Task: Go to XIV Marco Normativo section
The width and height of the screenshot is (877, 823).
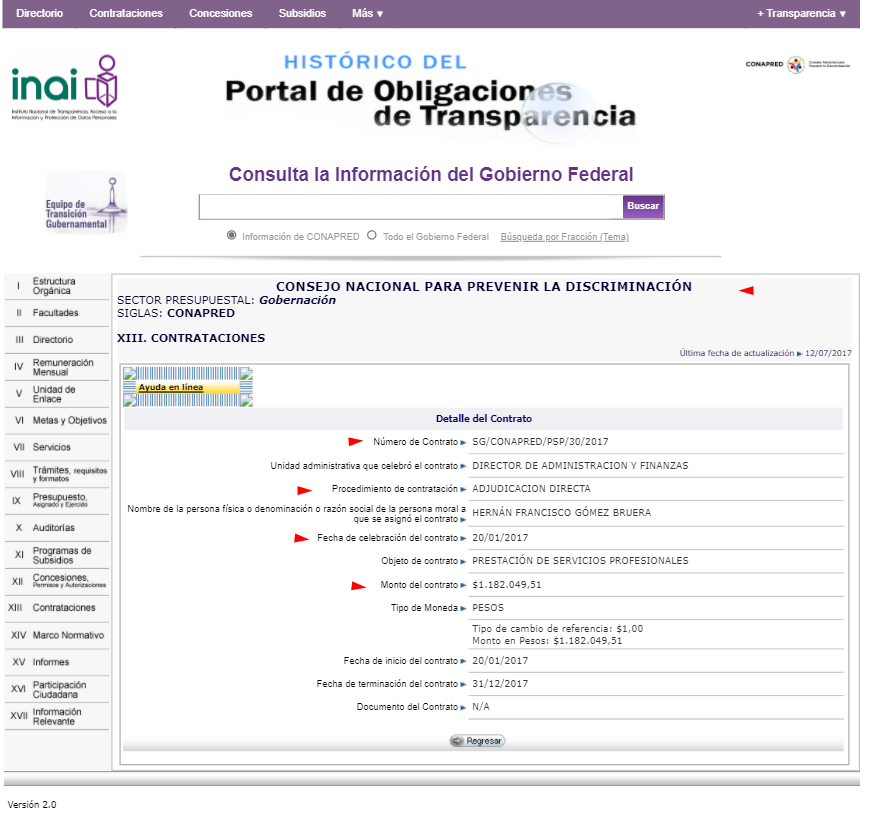Action: (x=56, y=635)
